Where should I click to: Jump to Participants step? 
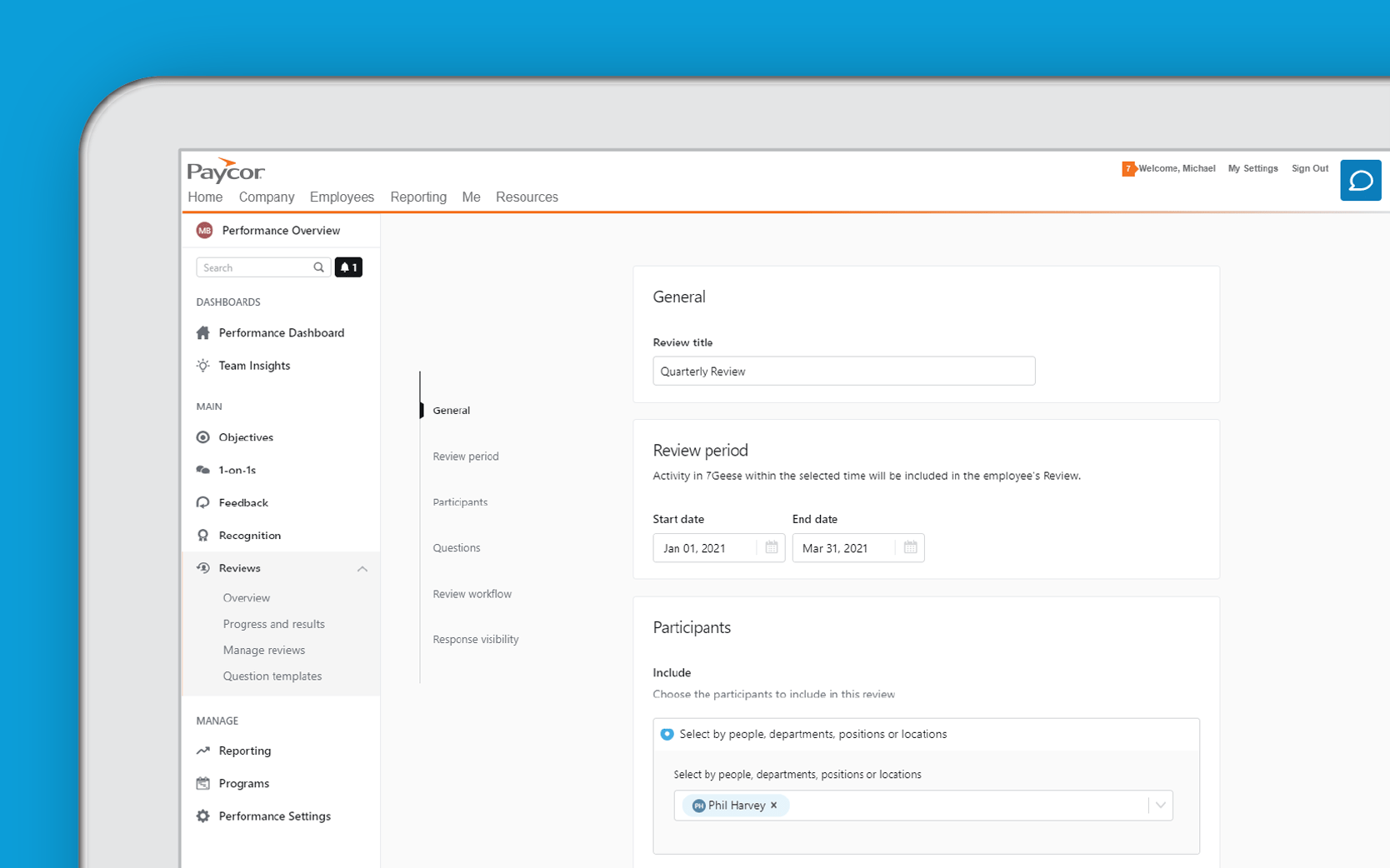tap(460, 502)
